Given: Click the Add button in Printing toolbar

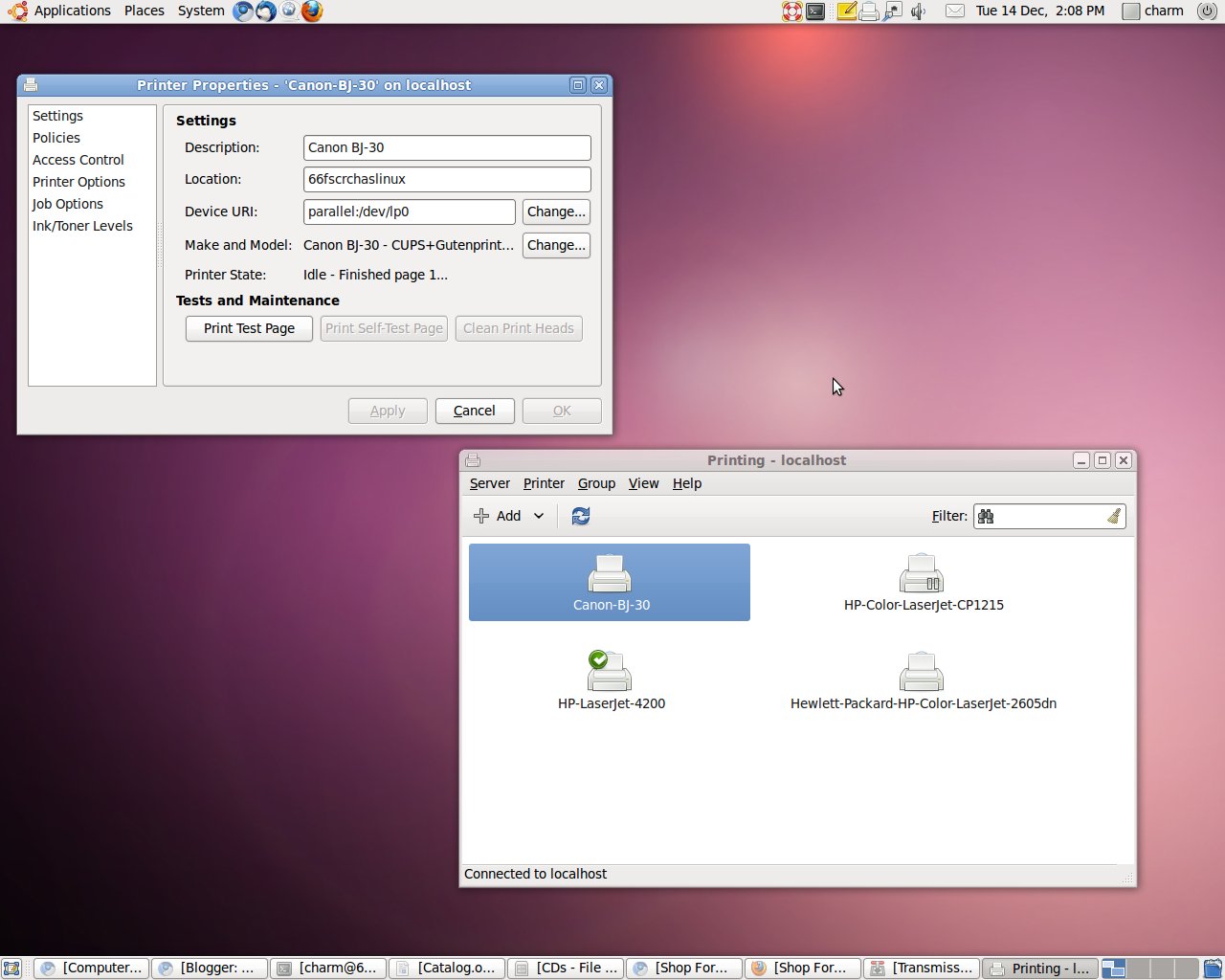Looking at the screenshot, I should 498,516.
